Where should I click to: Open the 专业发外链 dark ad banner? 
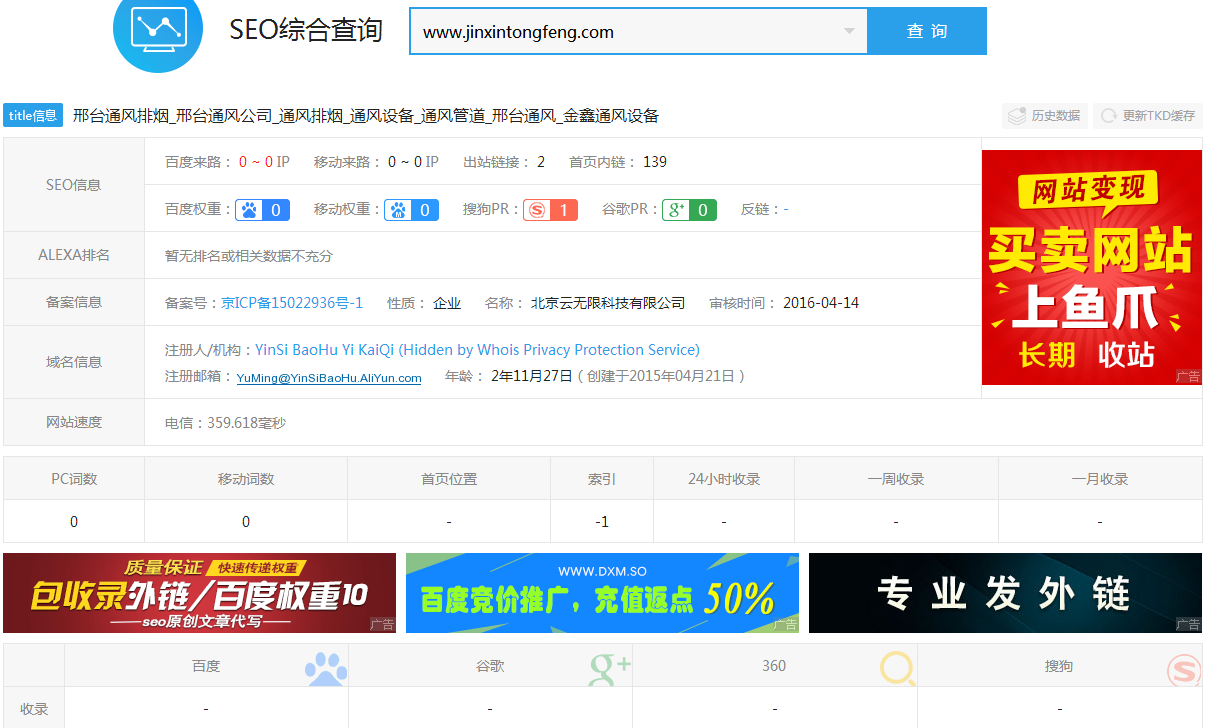(1005, 593)
